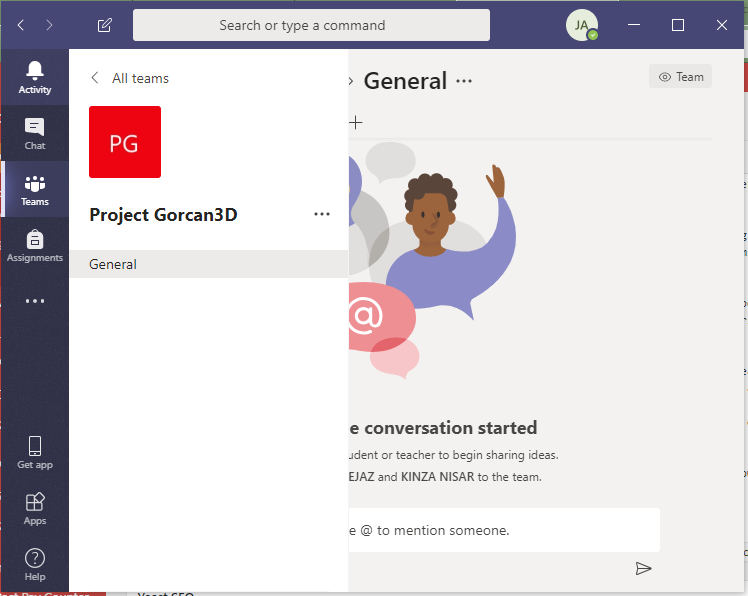Screen dimensions: 748x596
Task: Open the Assignments section
Action: click(35, 245)
